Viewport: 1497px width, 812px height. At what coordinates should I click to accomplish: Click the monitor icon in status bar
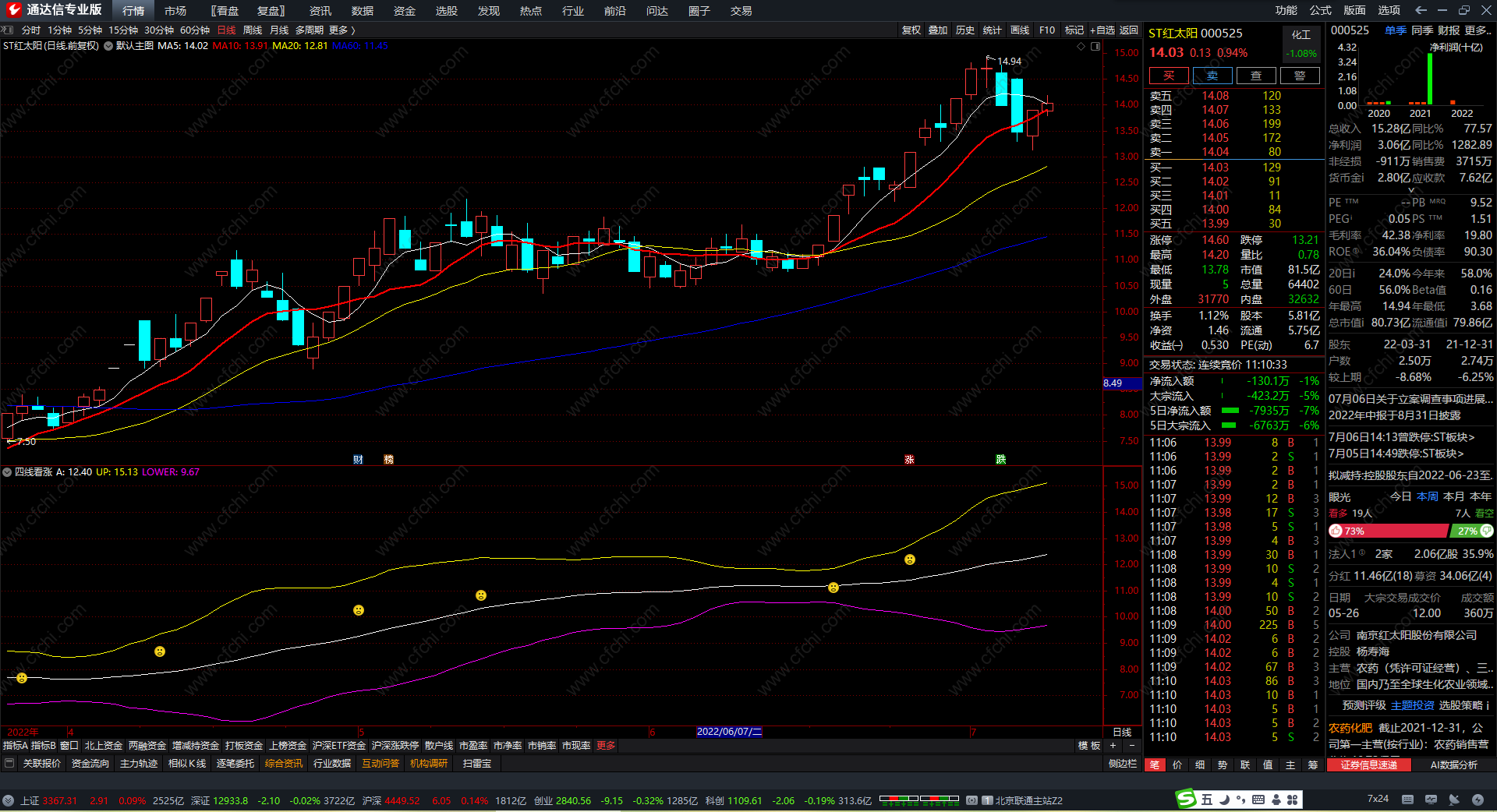[1431, 800]
